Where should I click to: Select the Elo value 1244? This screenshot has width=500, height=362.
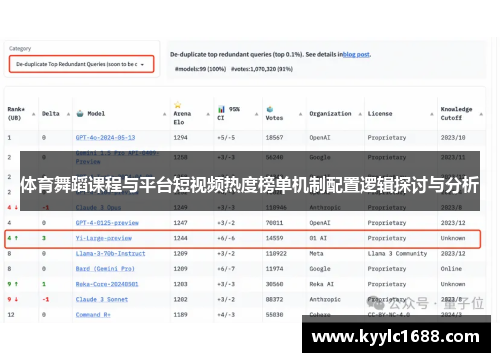coord(180,238)
